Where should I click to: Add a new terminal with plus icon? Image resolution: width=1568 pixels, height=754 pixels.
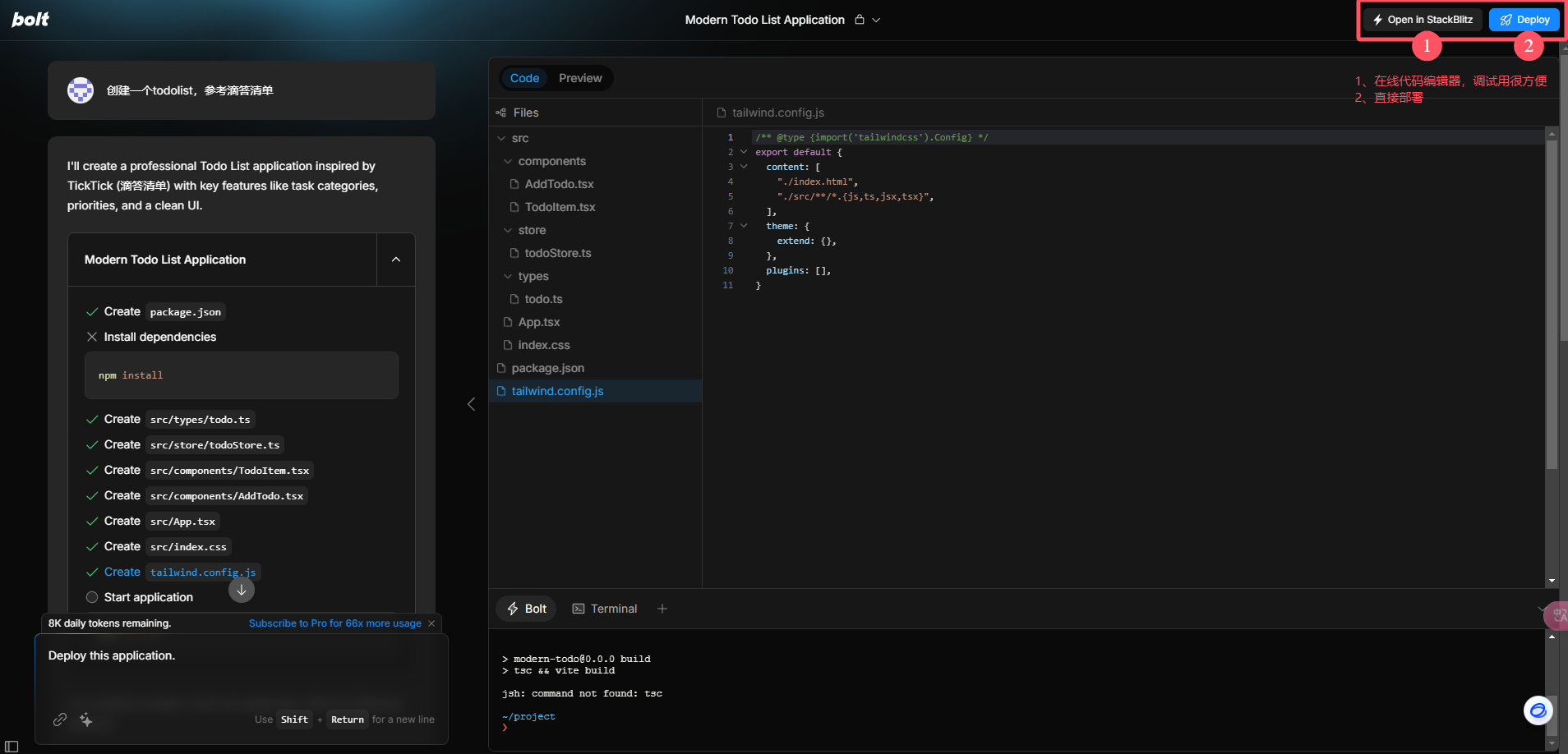click(x=662, y=609)
